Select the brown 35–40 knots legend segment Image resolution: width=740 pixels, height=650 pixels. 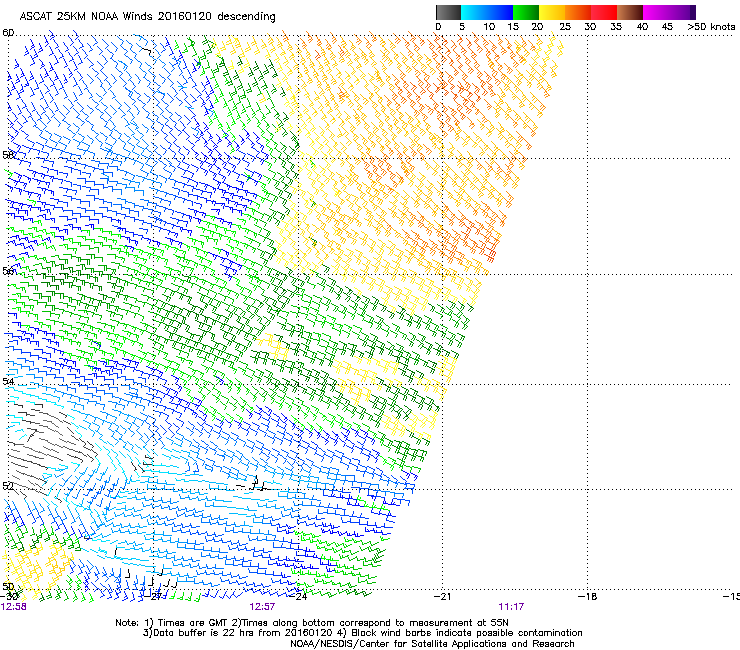pyautogui.click(x=630, y=12)
